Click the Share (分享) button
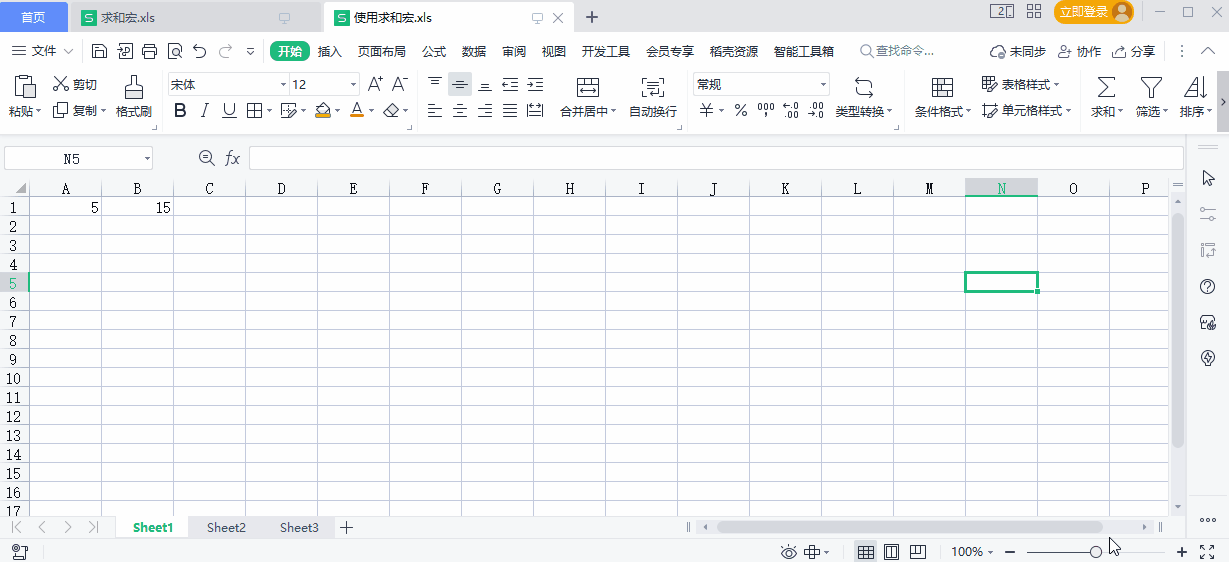The height and width of the screenshot is (562, 1229). [1134, 52]
